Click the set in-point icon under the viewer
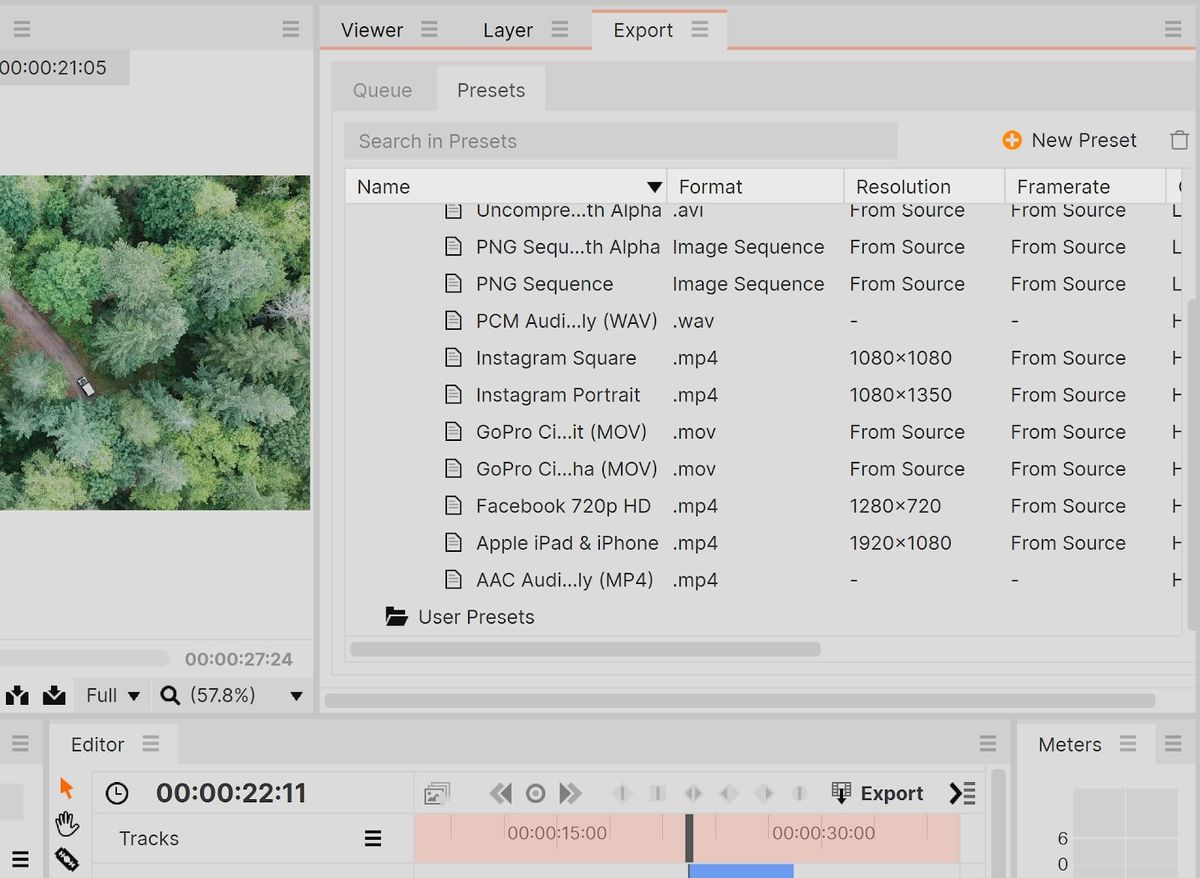1200x878 pixels. point(17,694)
